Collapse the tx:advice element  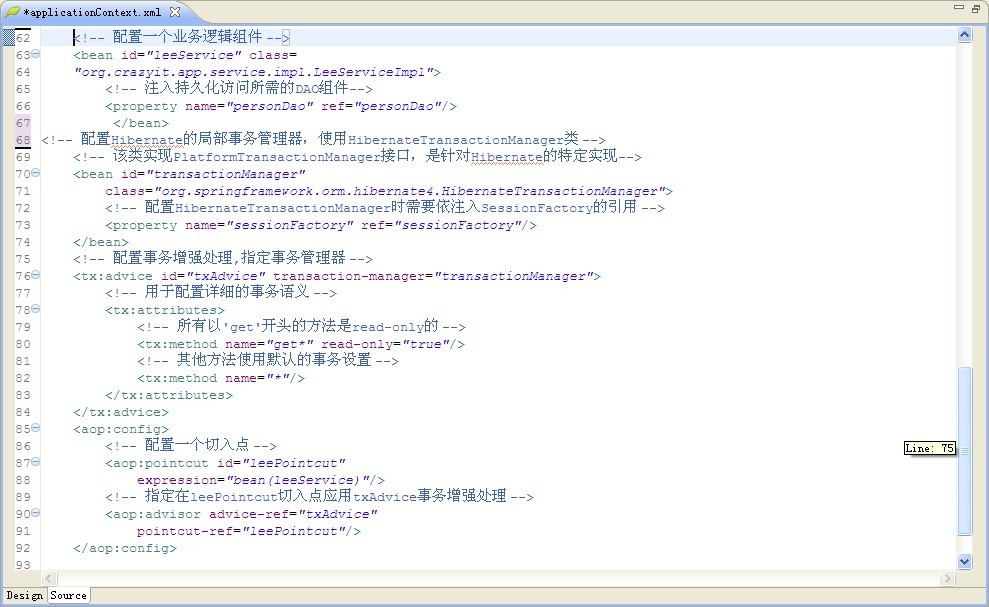tap(33, 276)
